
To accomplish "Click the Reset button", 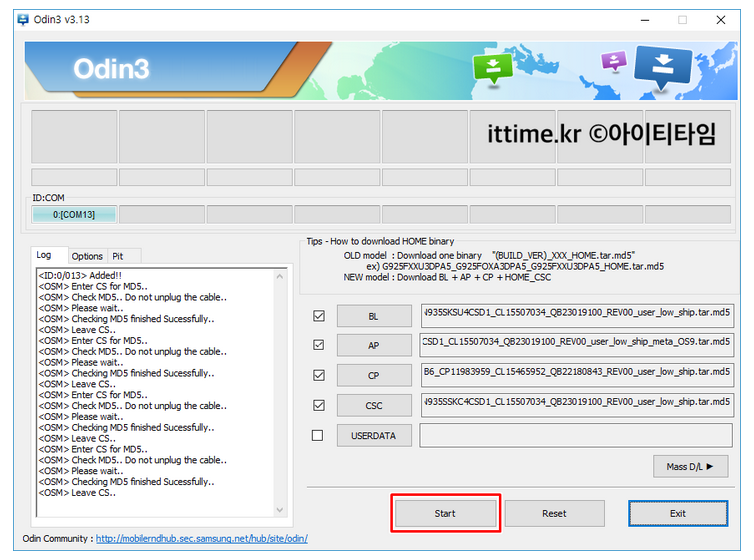I will point(554,513).
